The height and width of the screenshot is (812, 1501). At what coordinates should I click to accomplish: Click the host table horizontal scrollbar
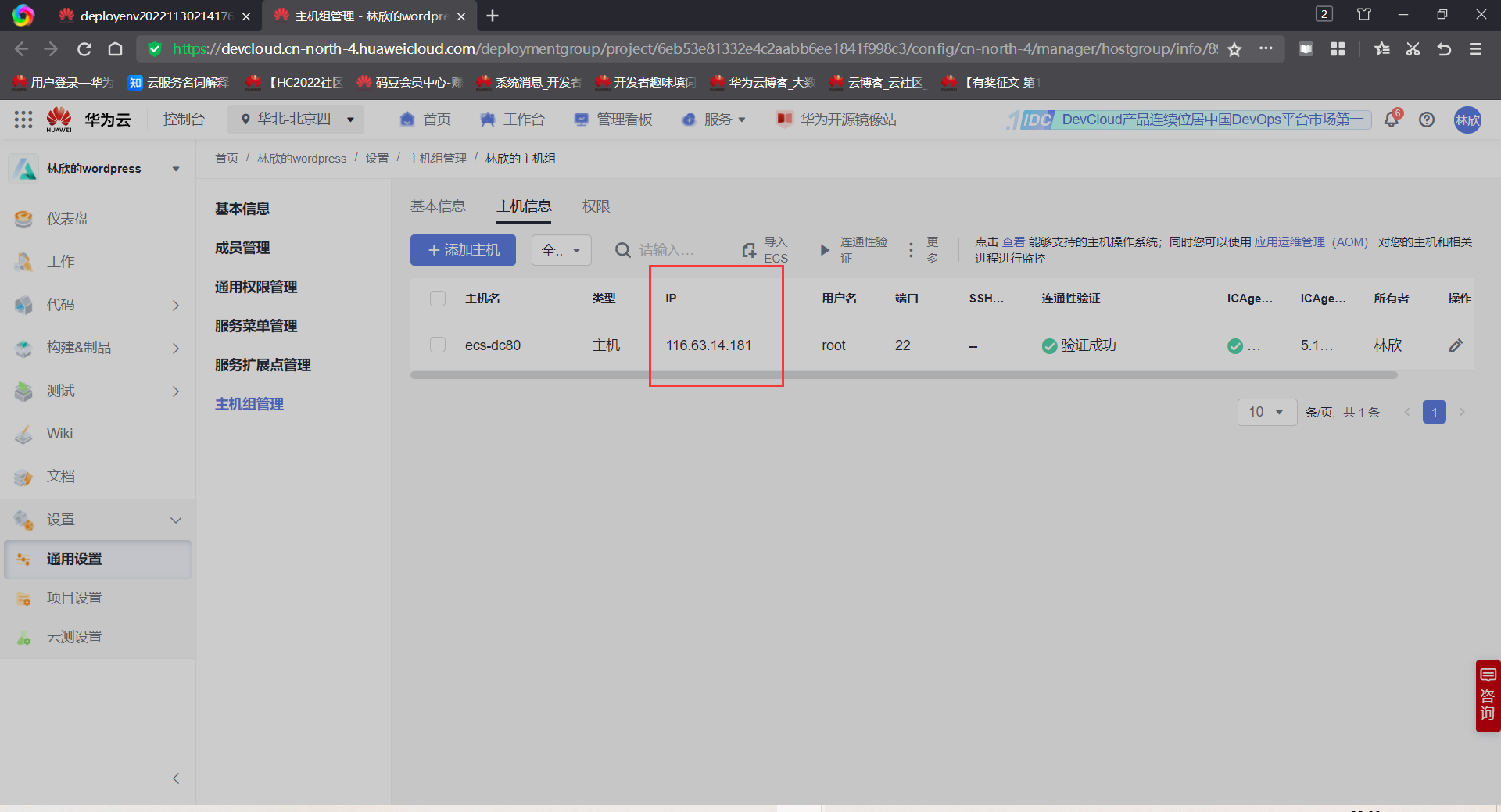point(904,375)
